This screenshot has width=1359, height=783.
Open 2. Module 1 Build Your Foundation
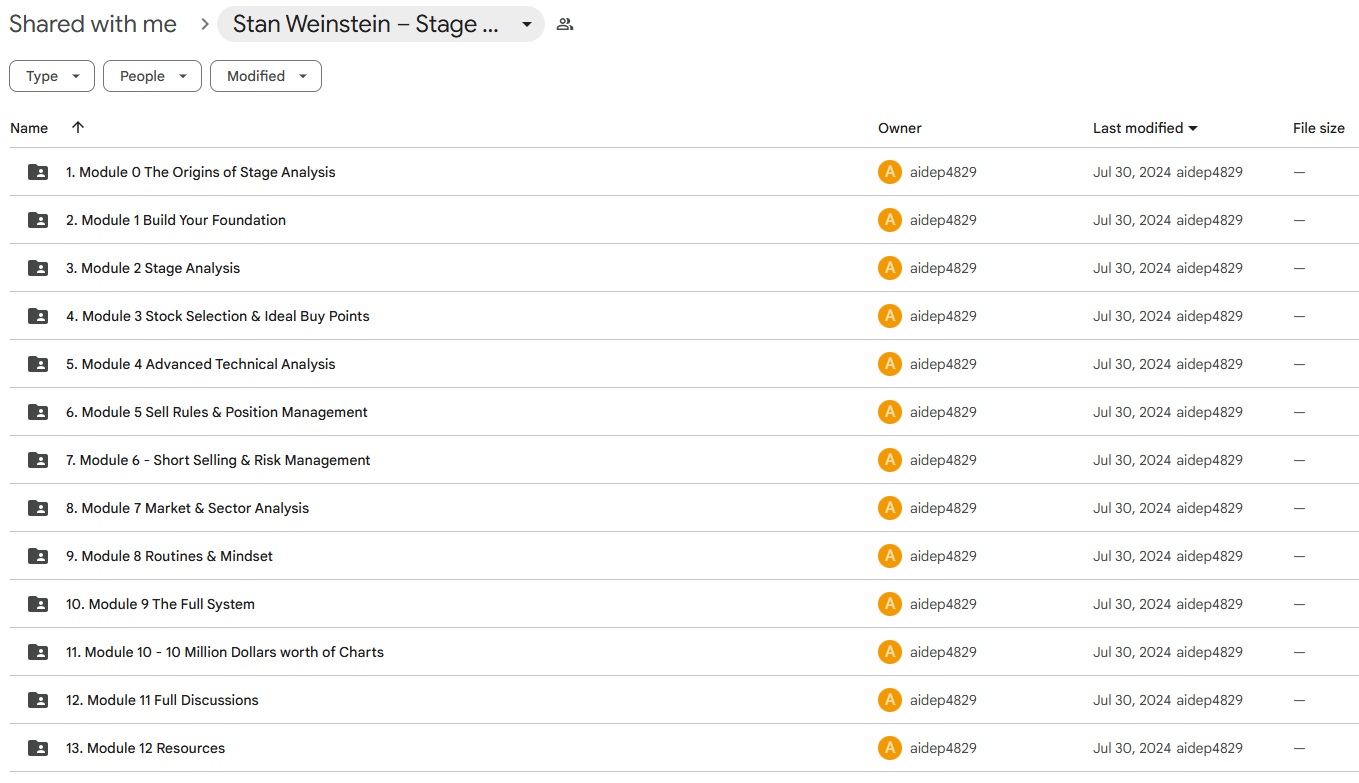(176, 220)
